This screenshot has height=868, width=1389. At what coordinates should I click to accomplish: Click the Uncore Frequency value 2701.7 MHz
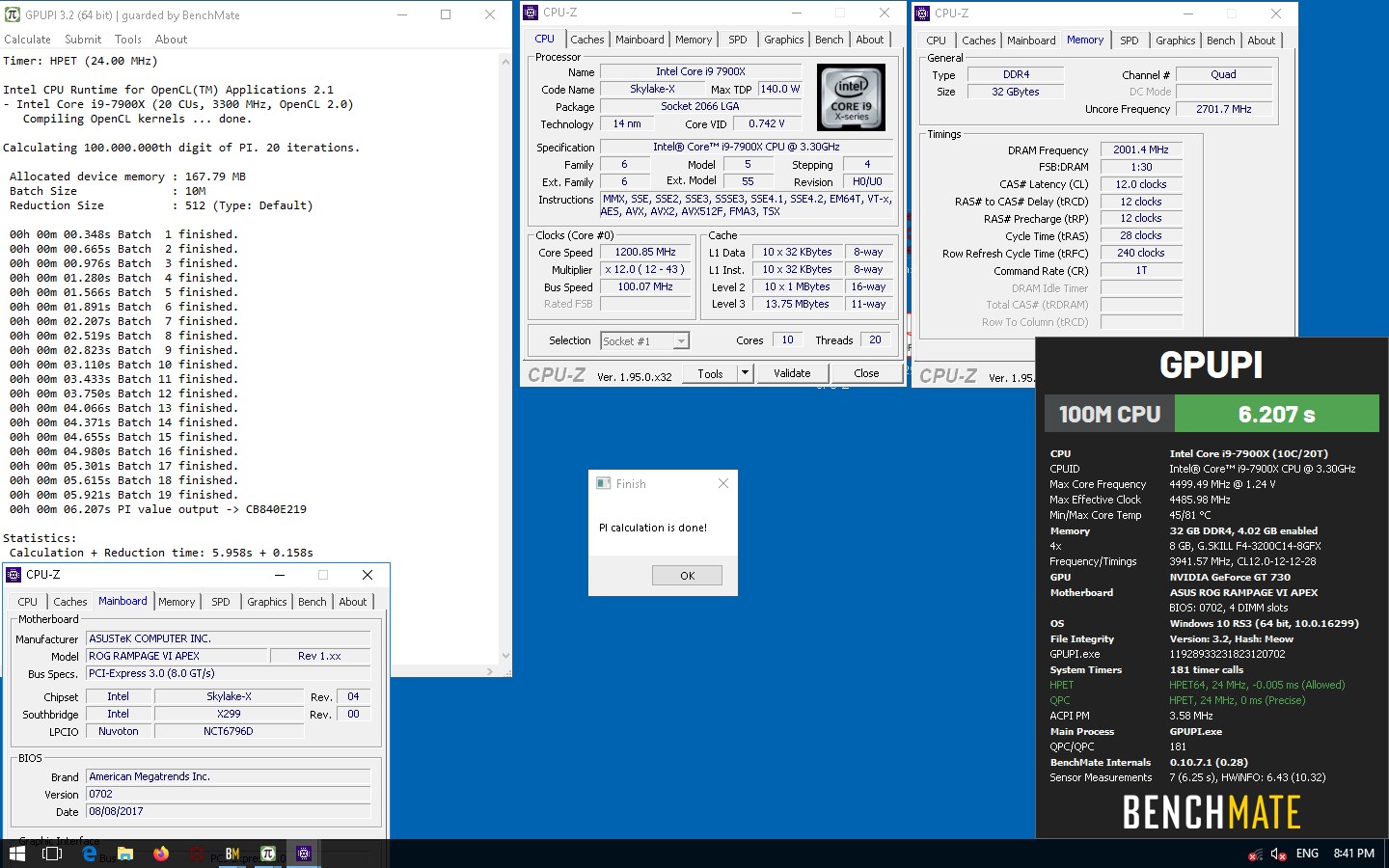pos(1224,109)
